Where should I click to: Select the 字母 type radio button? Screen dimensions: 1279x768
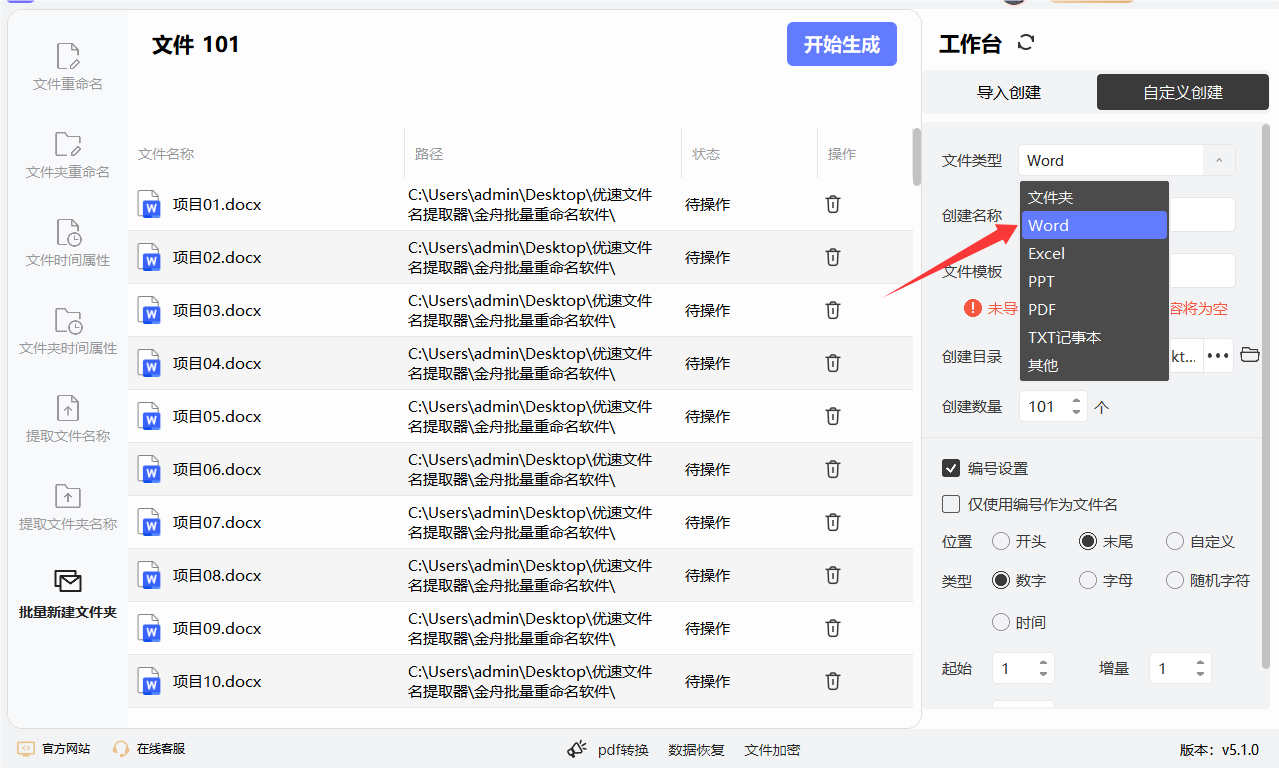tap(1088, 580)
